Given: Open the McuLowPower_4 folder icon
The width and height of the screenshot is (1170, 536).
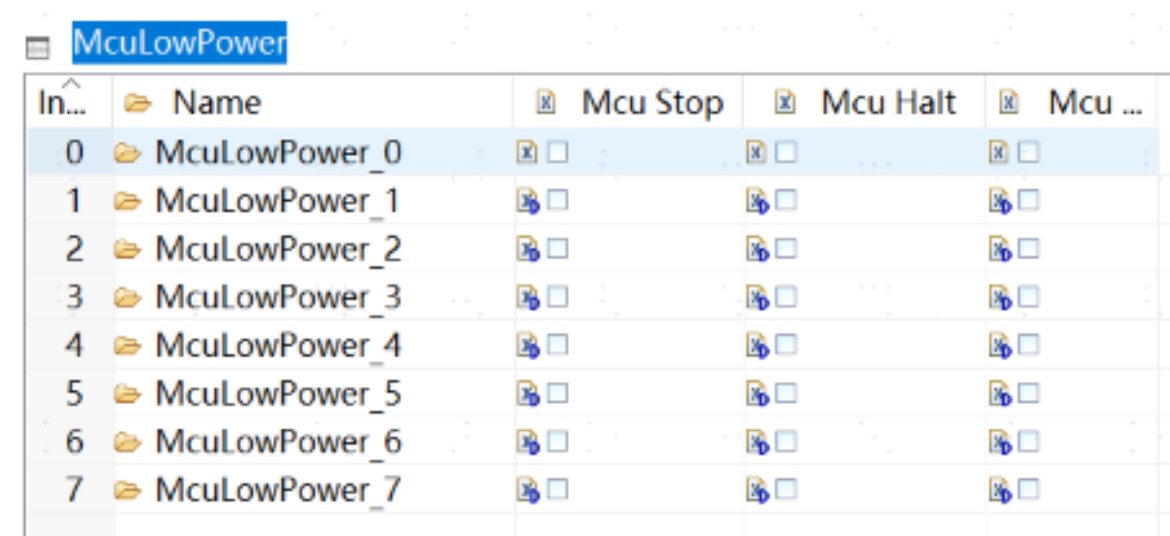Looking at the screenshot, I should (x=128, y=345).
